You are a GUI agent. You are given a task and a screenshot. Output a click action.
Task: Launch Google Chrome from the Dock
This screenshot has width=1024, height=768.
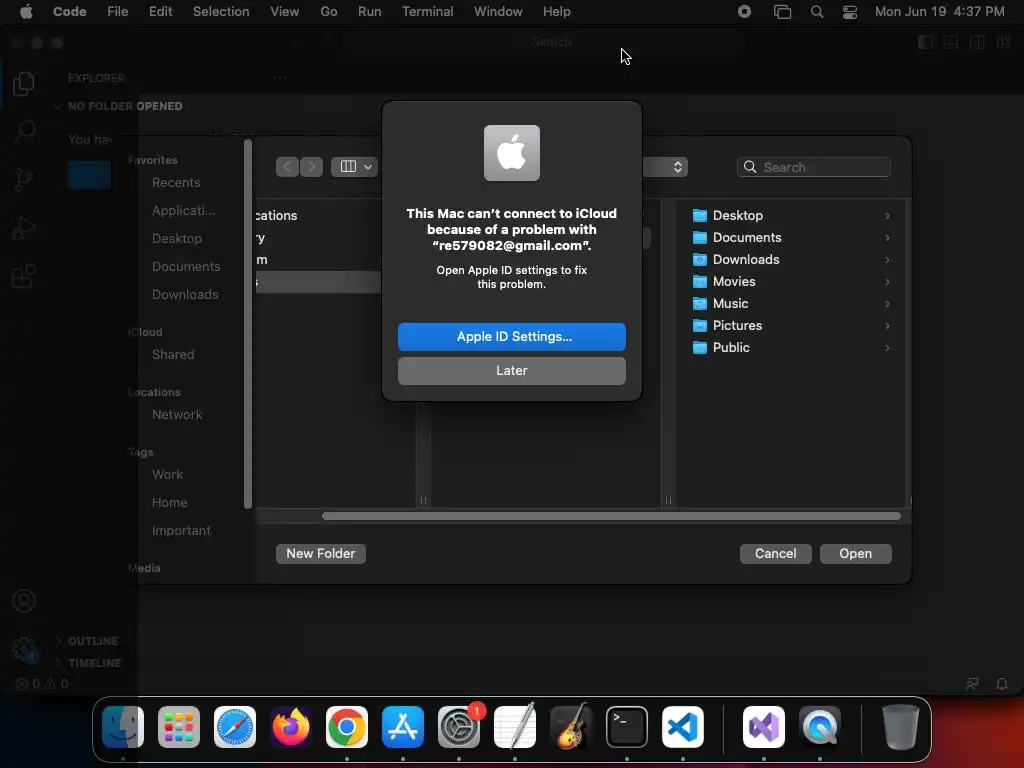click(x=347, y=727)
